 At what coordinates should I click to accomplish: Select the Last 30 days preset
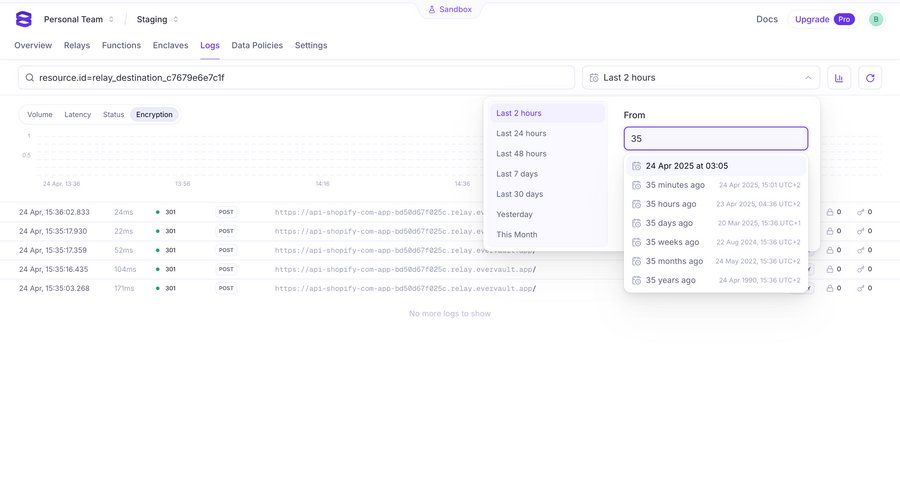(x=547, y=194)
